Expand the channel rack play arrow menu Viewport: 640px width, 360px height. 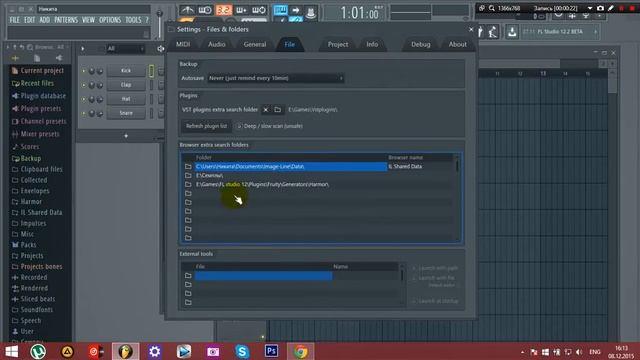point(83,49)
